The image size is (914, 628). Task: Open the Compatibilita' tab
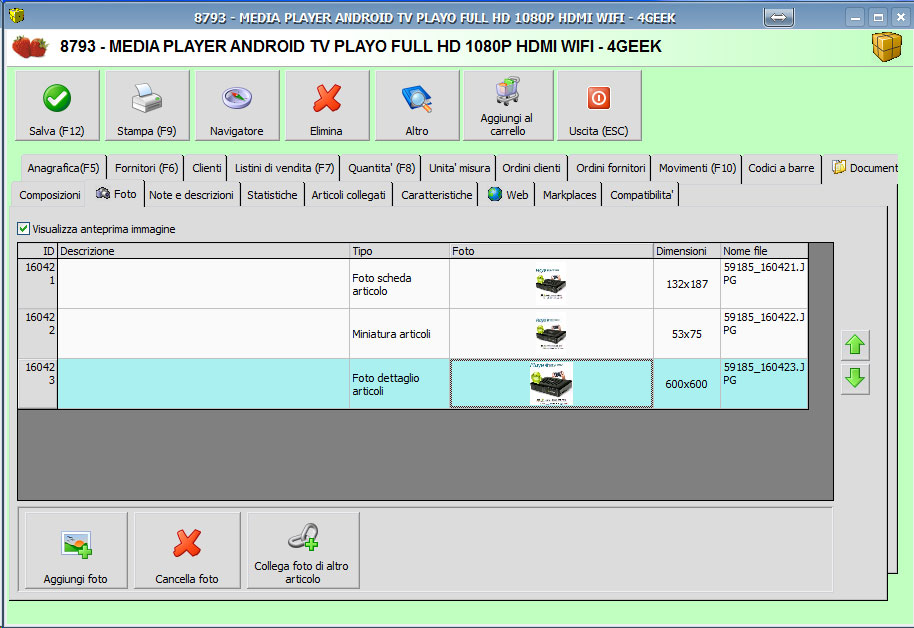click(641, 195)
